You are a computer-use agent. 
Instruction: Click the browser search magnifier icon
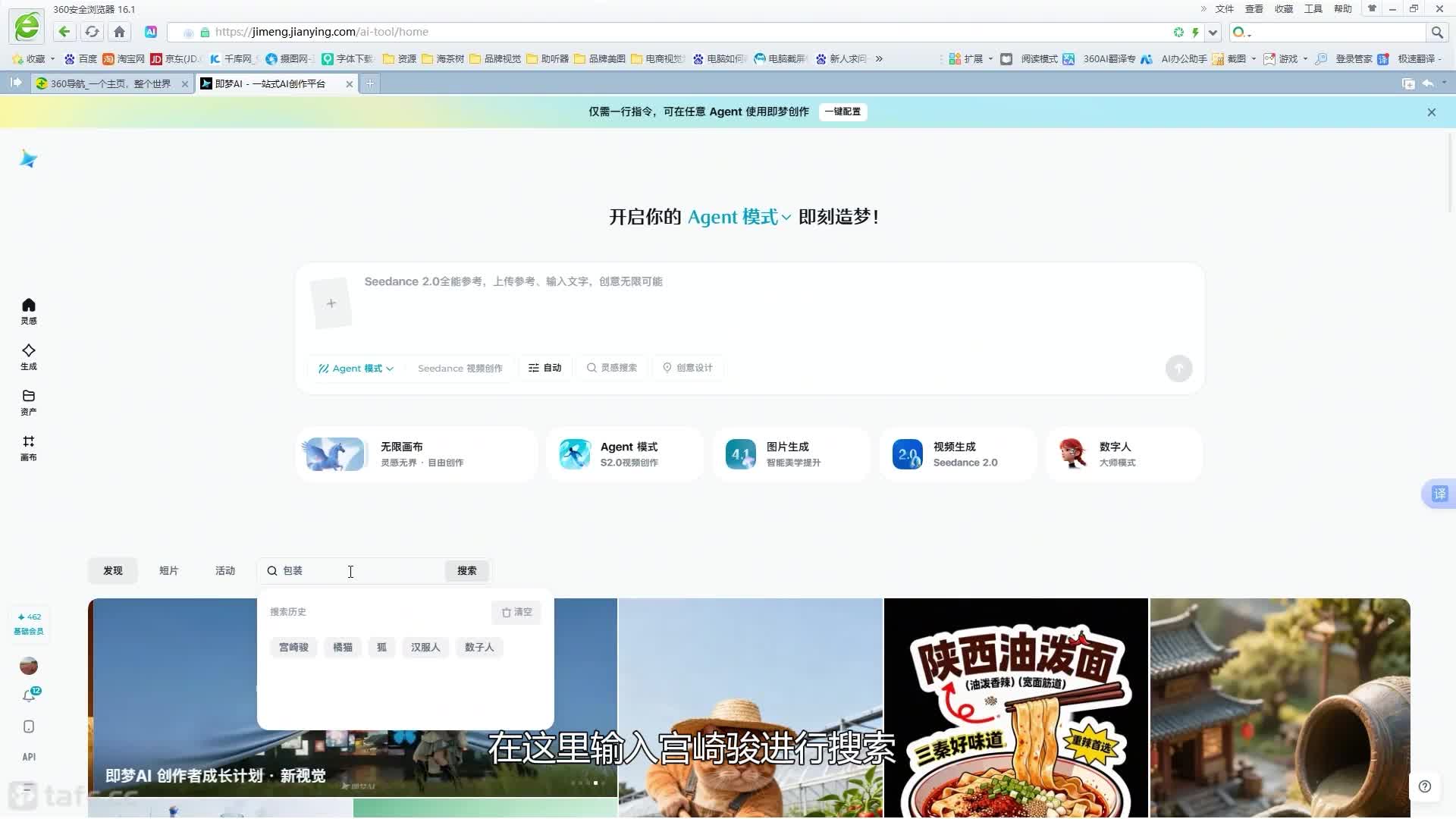1436,32
